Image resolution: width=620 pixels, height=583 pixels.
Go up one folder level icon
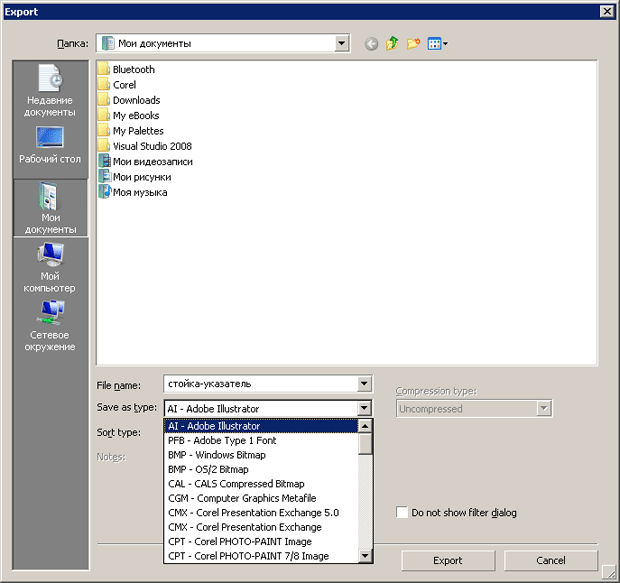tap(392, 43)
